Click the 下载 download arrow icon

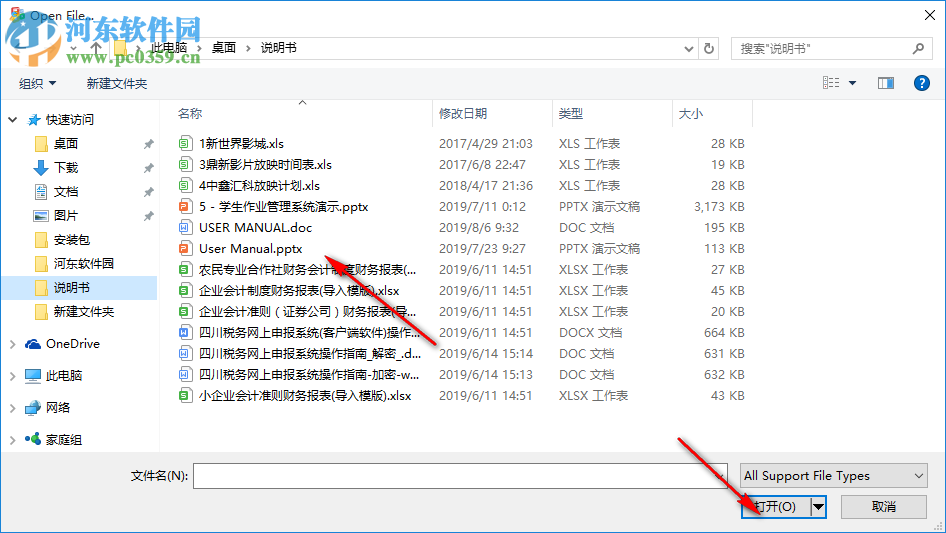click(41, 168)
